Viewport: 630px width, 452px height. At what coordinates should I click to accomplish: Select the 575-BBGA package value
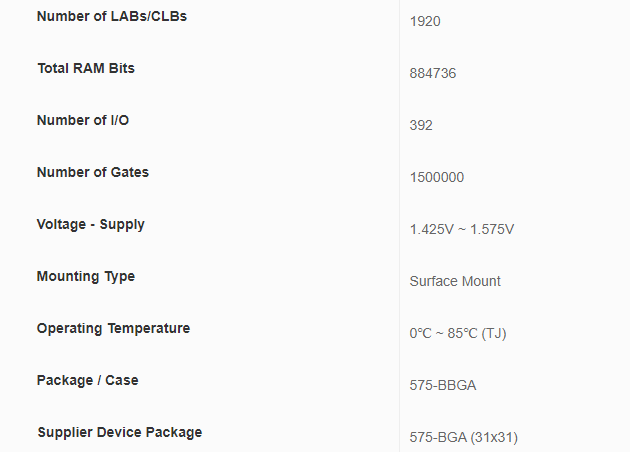[x=441, y=385]
